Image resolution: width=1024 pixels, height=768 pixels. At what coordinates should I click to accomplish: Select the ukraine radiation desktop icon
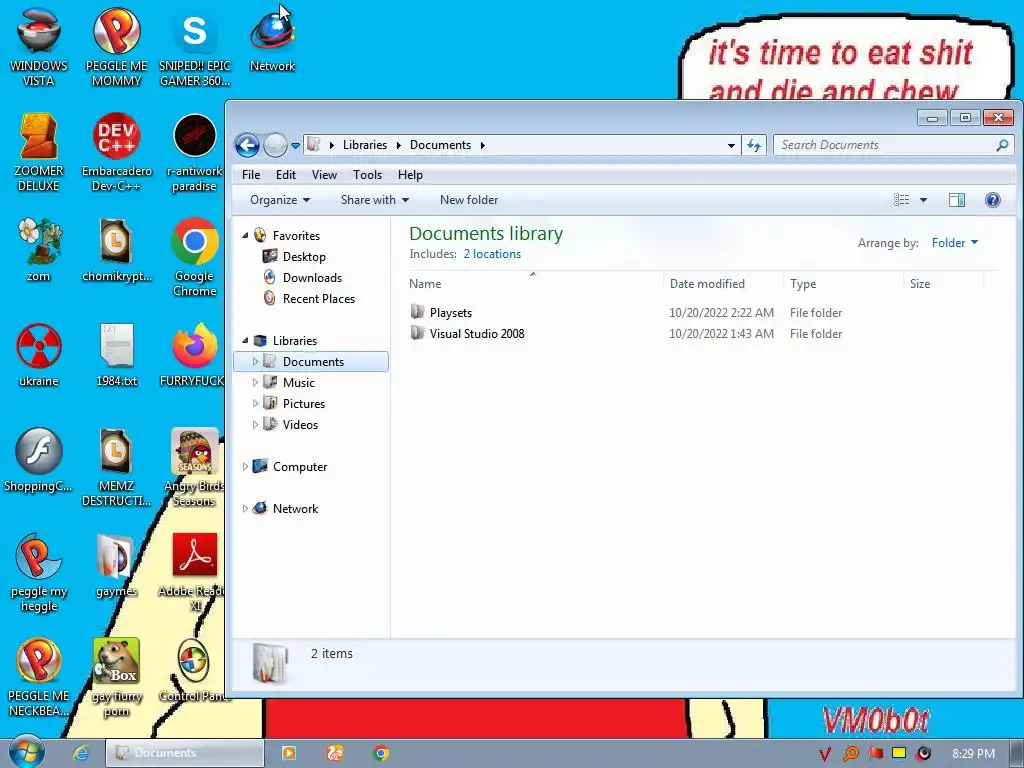39,355
